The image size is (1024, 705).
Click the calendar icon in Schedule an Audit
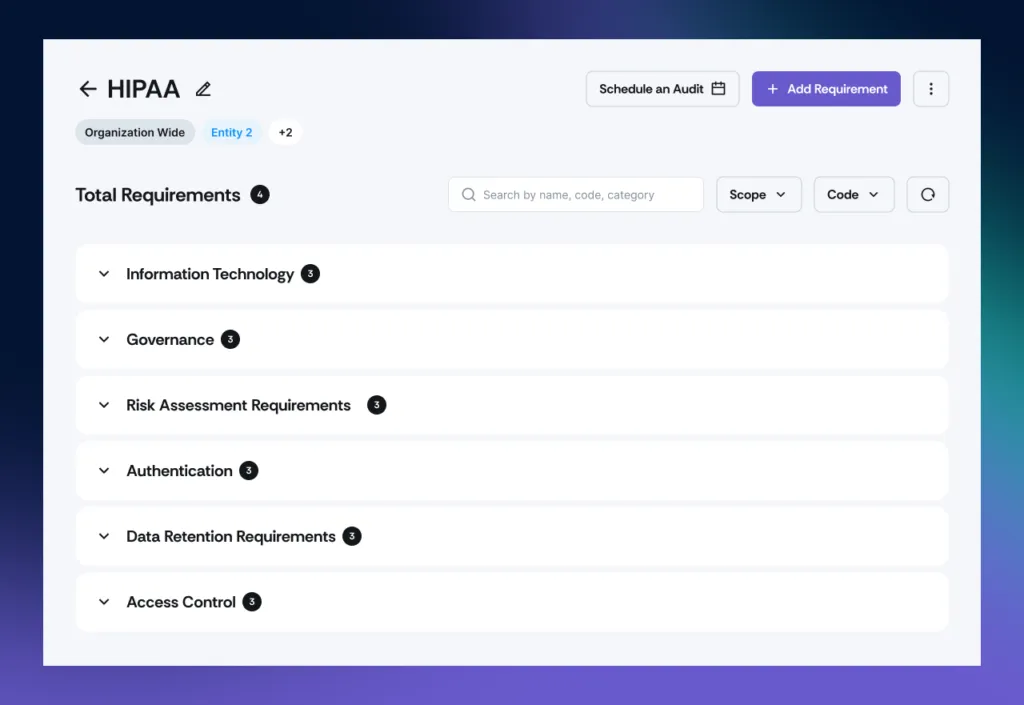(x=718, y=89)
